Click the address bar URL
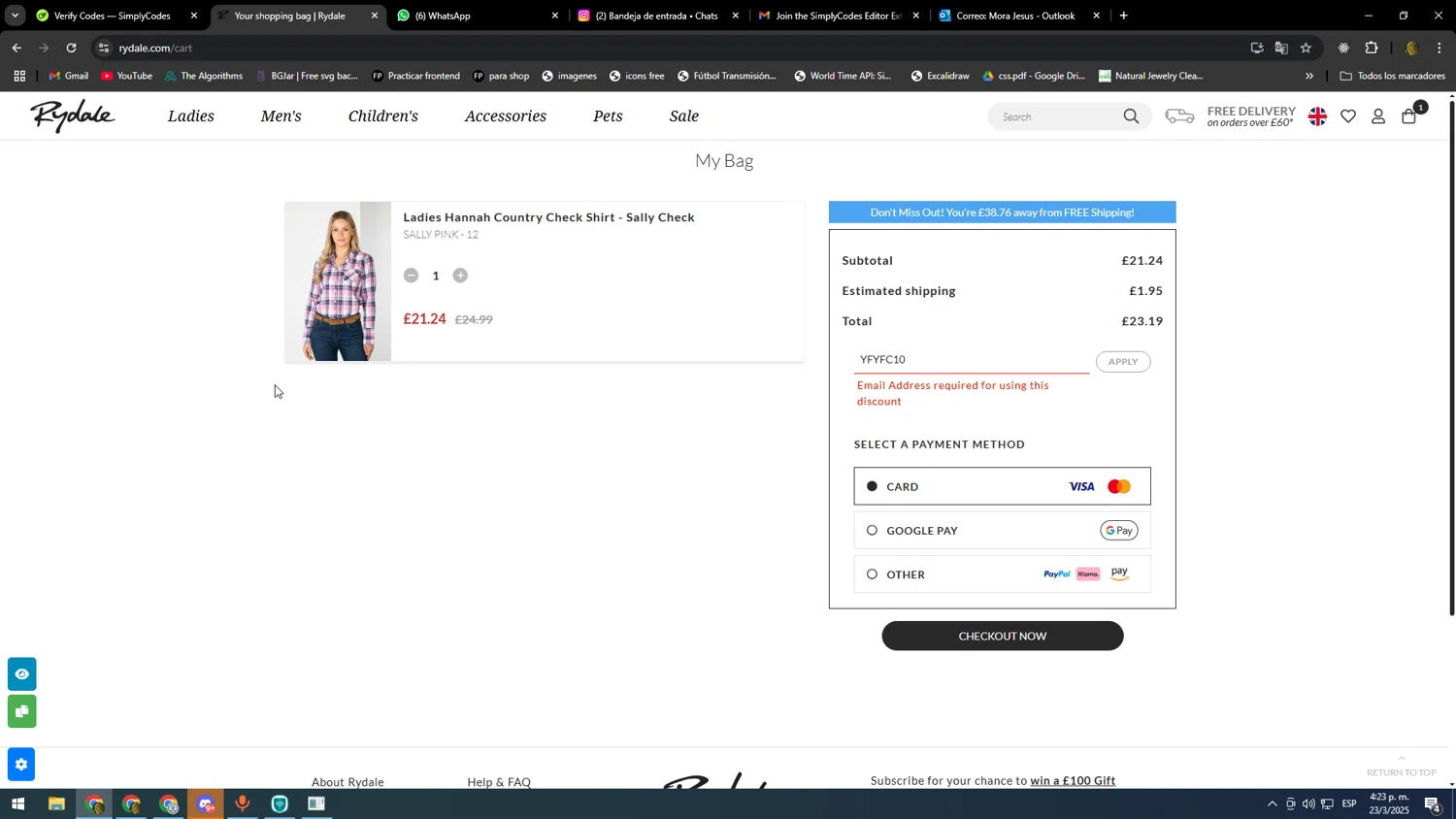The width and height of the screenshot is (1456, 819). coord(155,48)
